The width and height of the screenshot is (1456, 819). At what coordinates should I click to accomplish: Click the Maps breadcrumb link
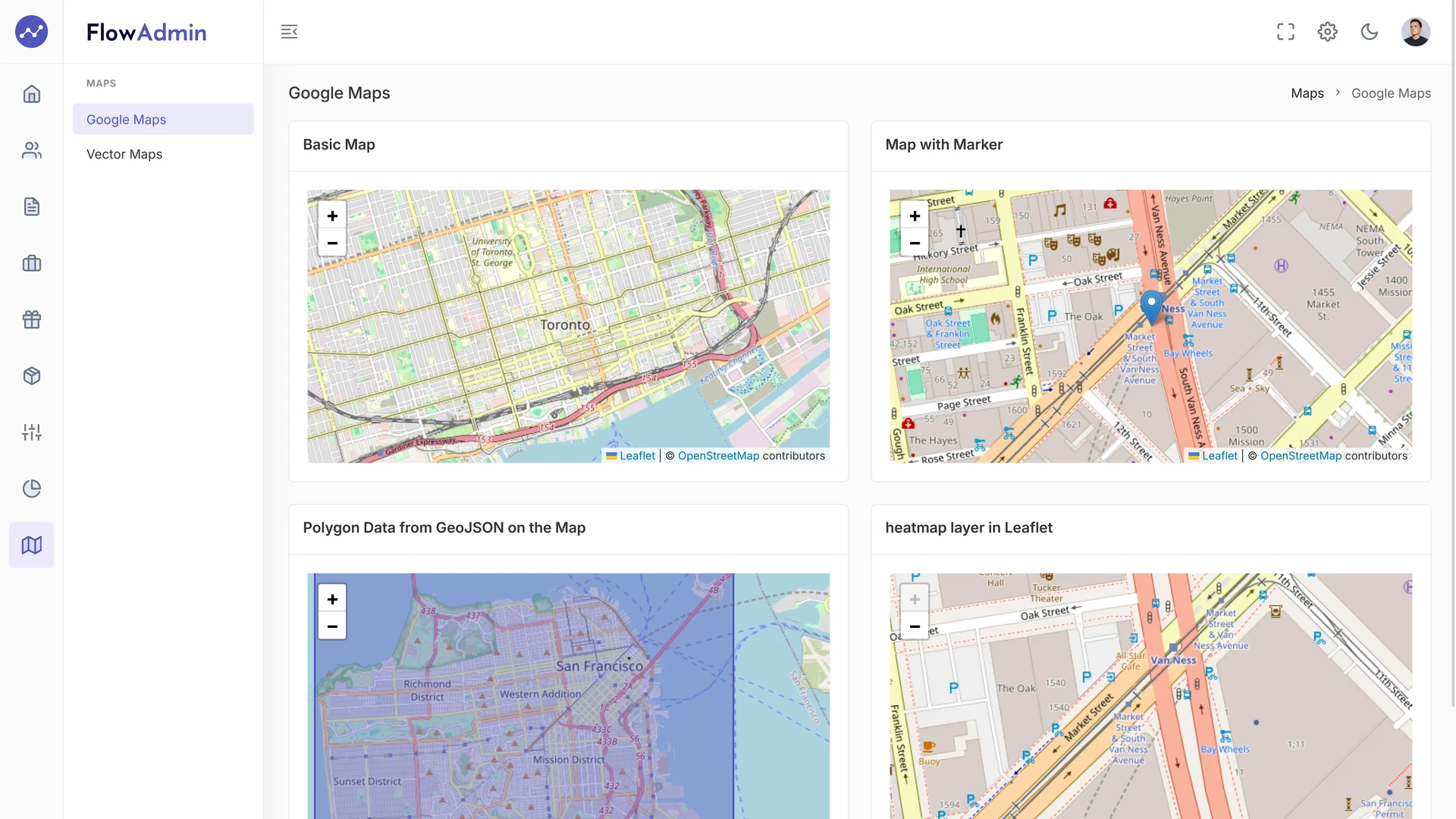pyautogui.click(x=1307, y=93)
